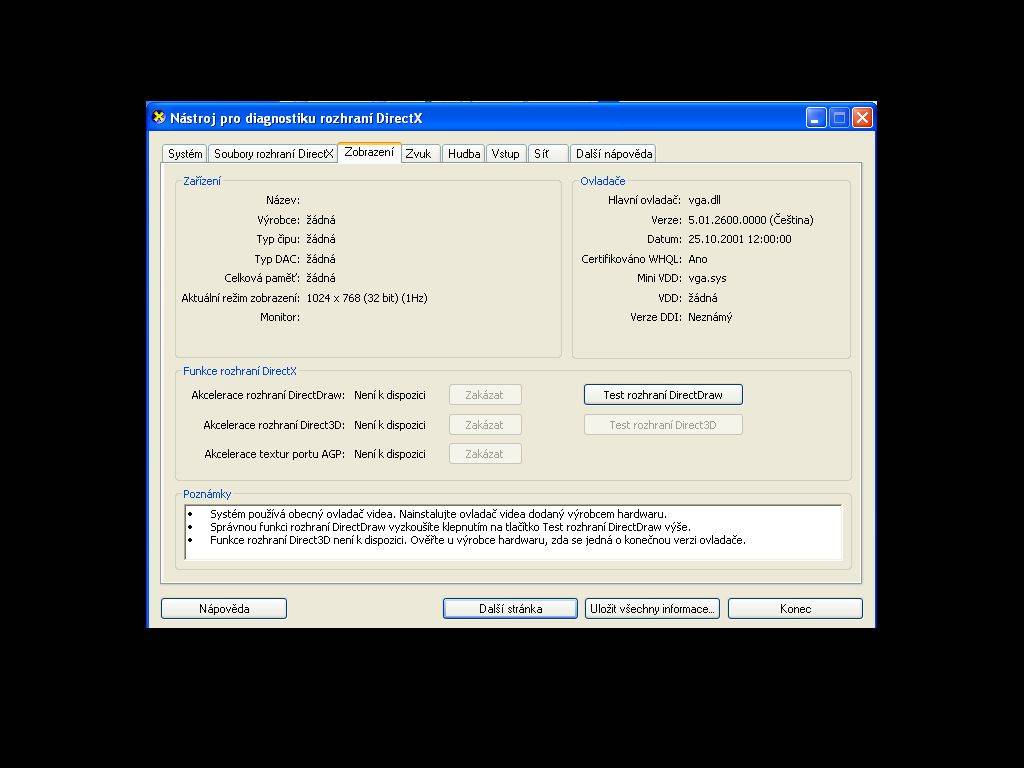Click Zakázat next to Direct3D acceleration
Screen dimensions: 1024x768
(x=485, y=424)
